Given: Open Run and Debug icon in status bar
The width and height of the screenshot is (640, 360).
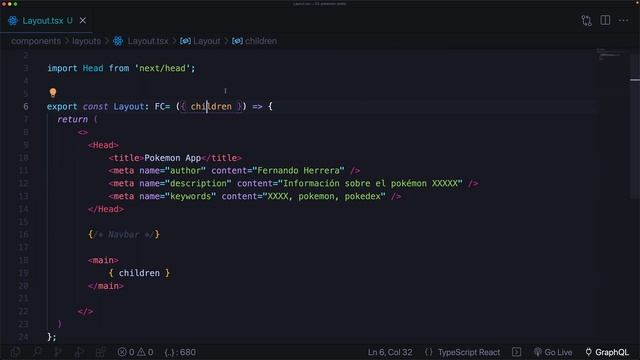Looking at the screenshot, I should 79,352.
